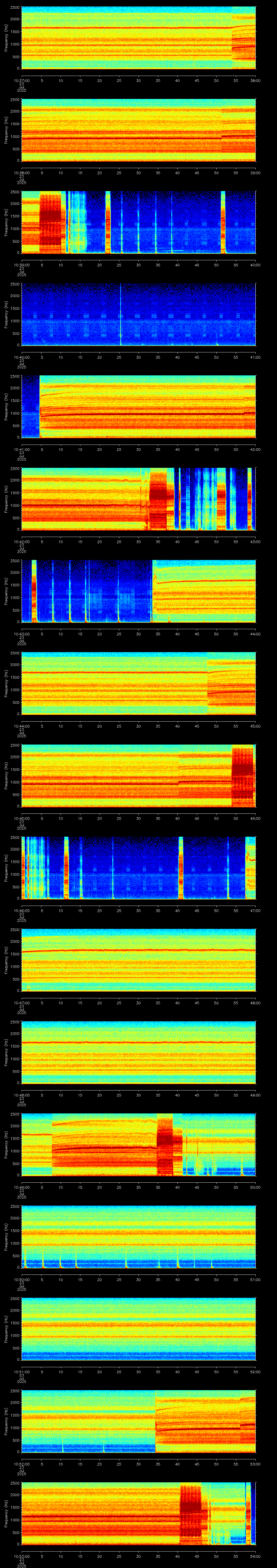
Task: Click the spectrogram panel starting at 10:51:00
Action: tap(138, 1329)
